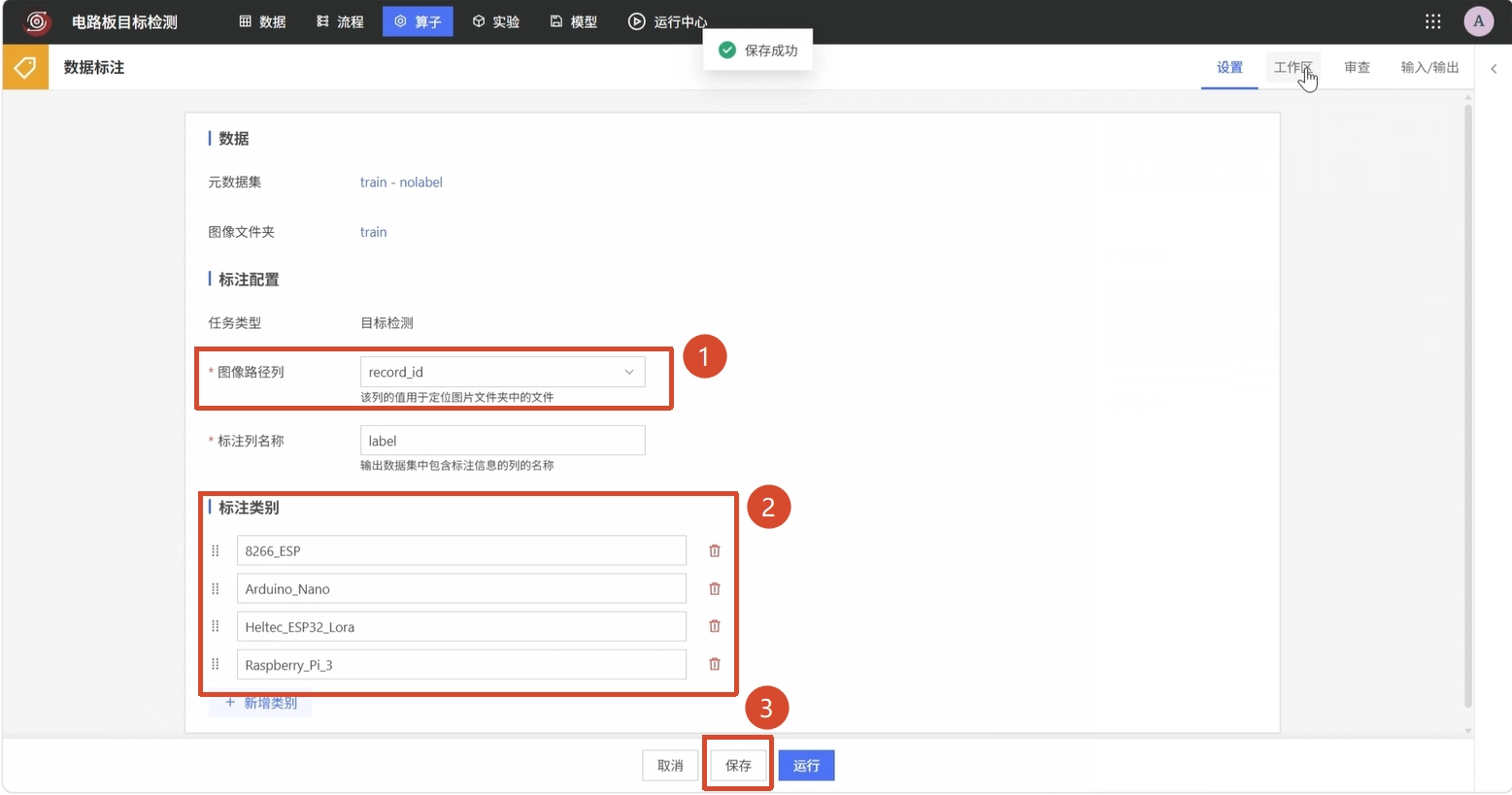Click the orange data labeling tag icon
Viewport: 1512px width, 795px height.
pyautogui.click(x=25, y=67)
